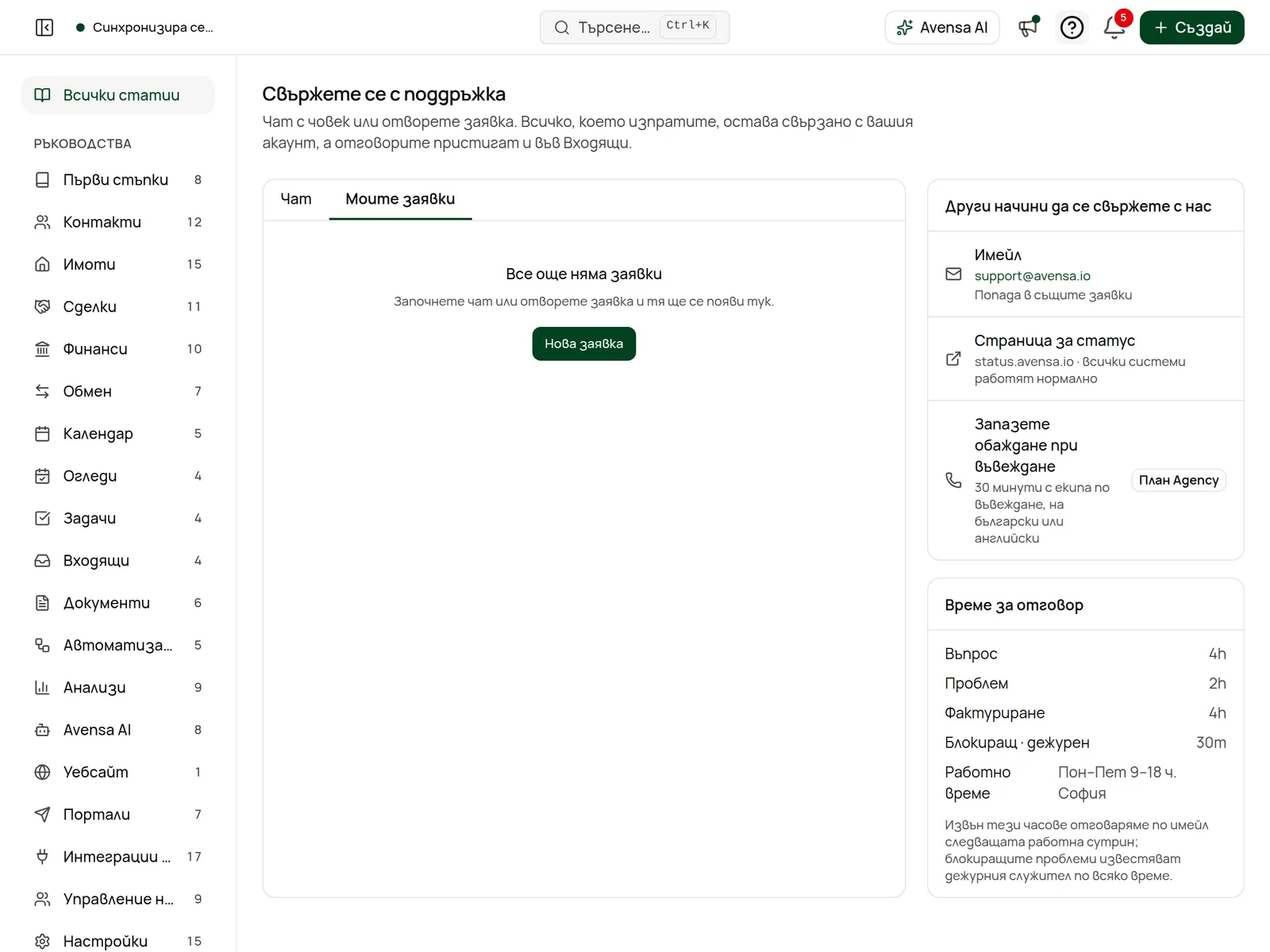The width and height of the screenshot is (1270, 952).
Task: Open the Анализи chart icon
Action: point(43,688)
